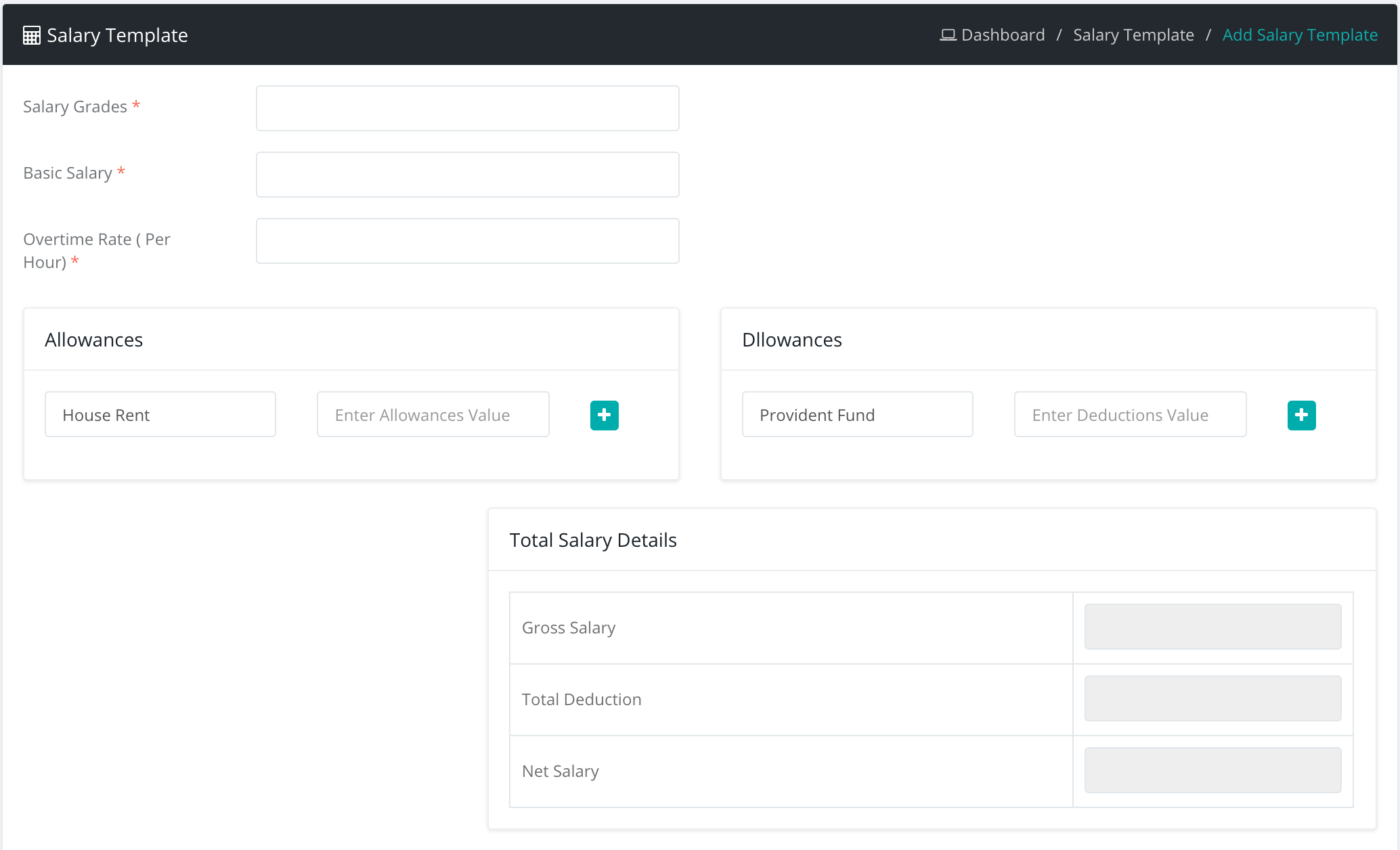Add another deduction row with plus
1400x850 pixels.
(1301, 415)
